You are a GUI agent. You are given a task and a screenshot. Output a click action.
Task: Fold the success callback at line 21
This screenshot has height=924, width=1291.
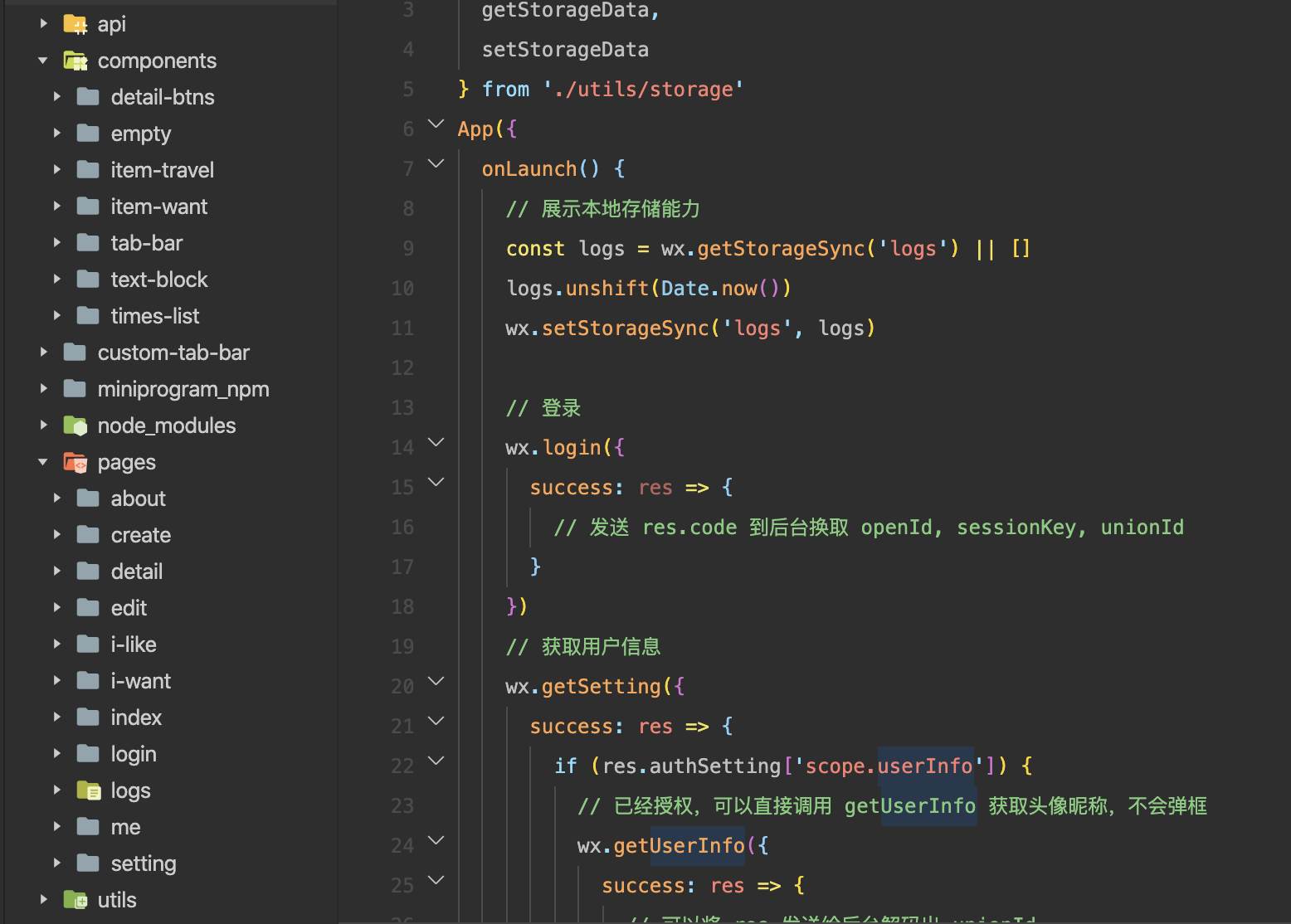[436, 722]
